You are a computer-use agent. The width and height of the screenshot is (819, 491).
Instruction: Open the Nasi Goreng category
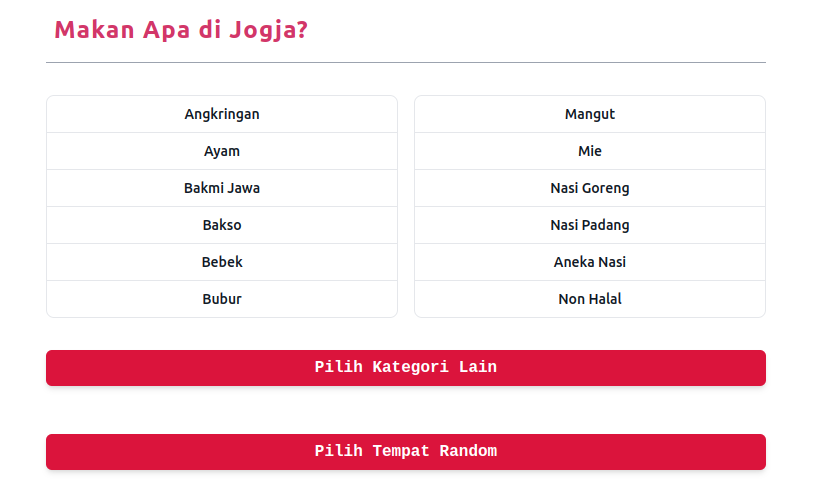pyautogui.click(x=590, y=188)
